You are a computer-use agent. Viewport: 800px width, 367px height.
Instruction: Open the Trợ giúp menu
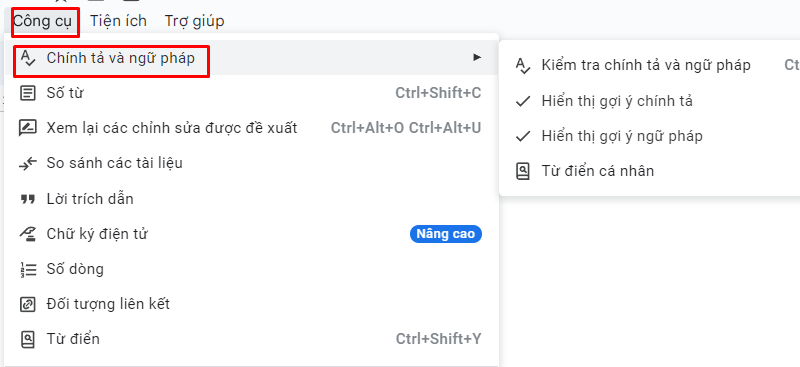pos(194,21)
